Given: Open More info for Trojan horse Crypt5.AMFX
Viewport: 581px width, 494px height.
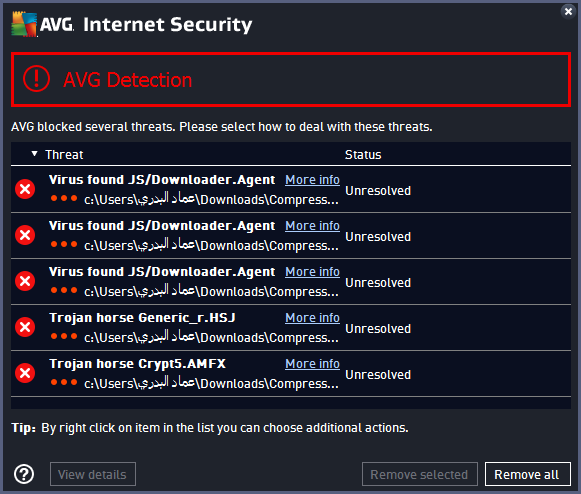Looking at the screenshot, I should pos(312,364).
